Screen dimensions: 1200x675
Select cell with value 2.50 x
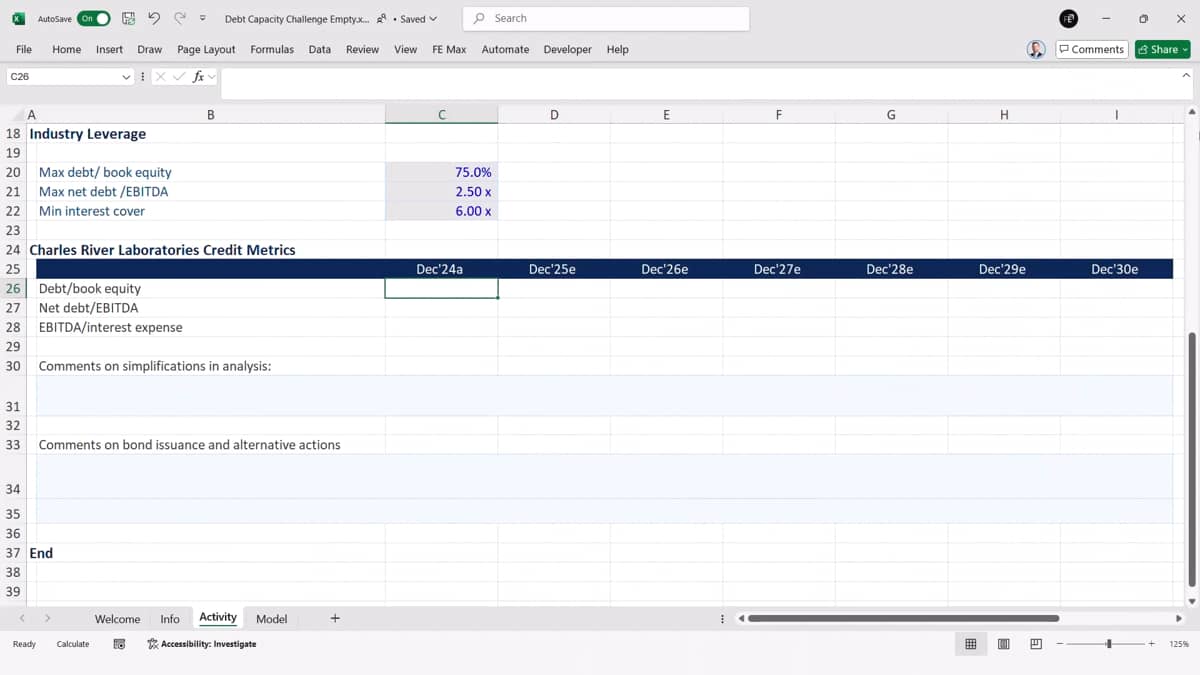pos(441,191)
